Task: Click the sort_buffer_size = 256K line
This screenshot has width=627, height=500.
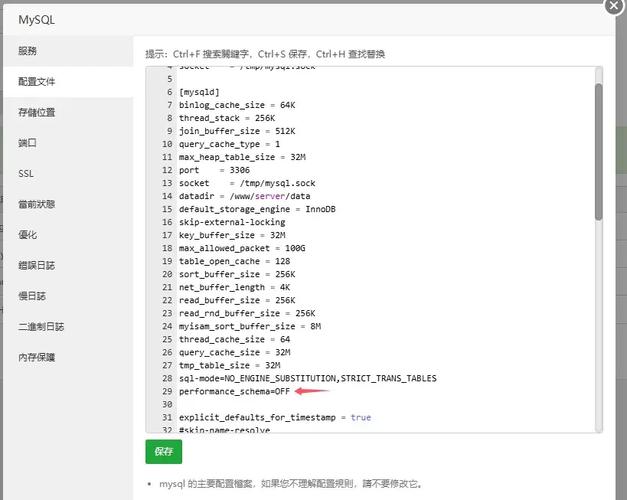Action: [x=237, y=274]
